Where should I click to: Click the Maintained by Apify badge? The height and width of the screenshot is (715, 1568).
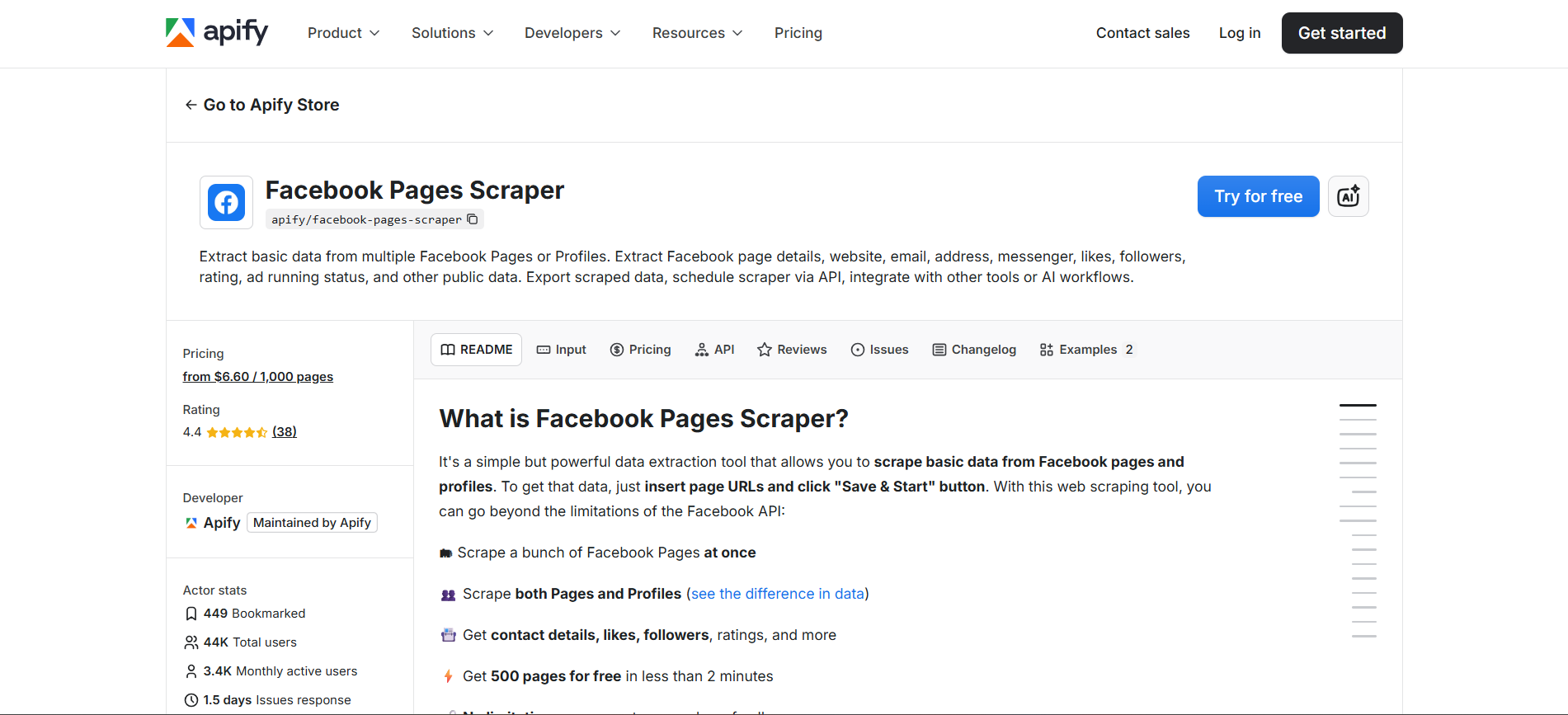coord(312,523)
